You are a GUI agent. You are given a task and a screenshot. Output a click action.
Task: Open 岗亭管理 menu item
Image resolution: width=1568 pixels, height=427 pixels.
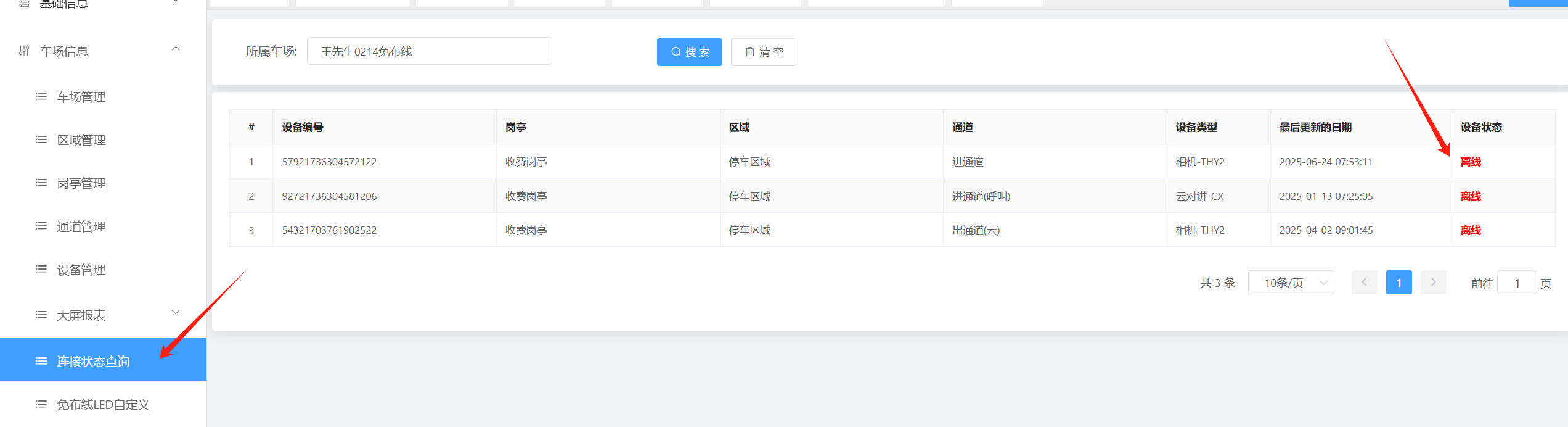[104, 183]
